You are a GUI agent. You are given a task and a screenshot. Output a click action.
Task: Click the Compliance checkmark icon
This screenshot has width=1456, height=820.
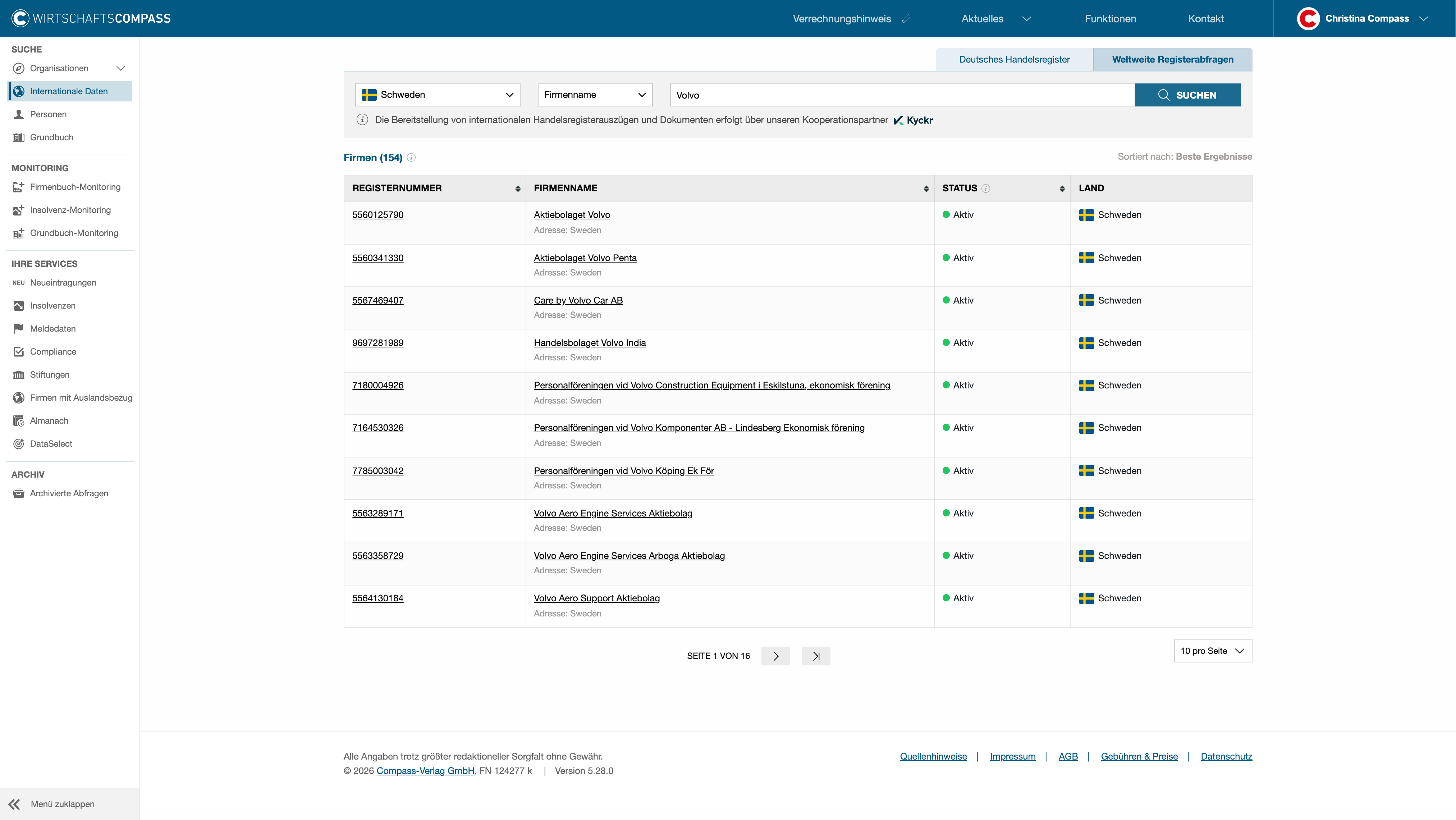point(19,352)
